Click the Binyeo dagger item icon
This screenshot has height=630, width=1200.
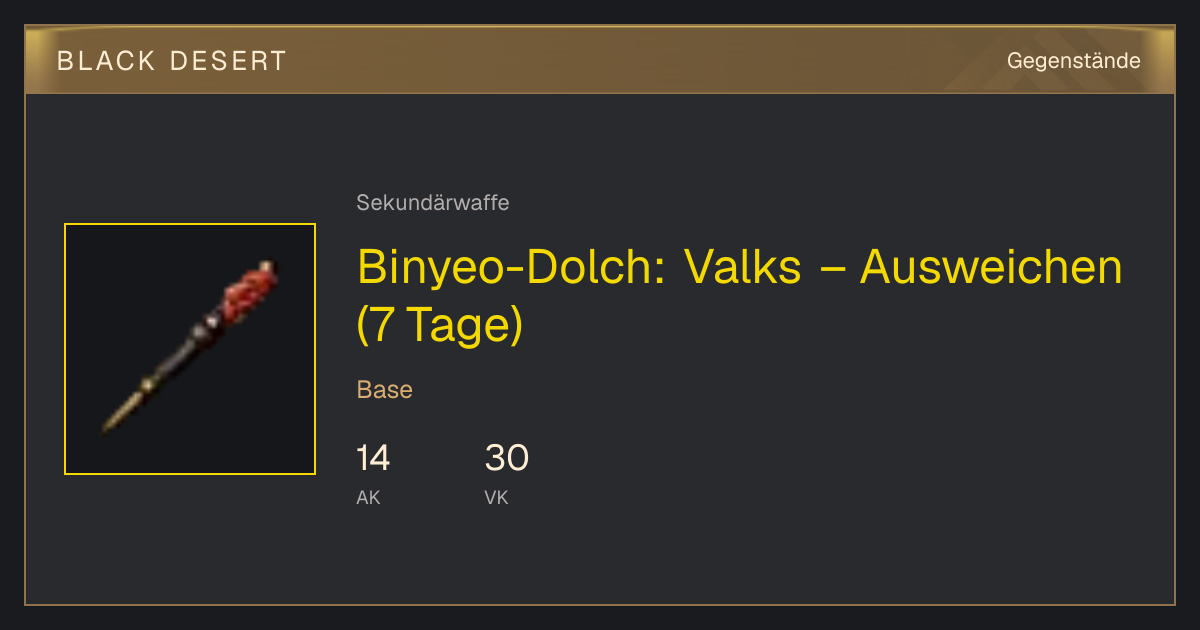coord(190,349)
